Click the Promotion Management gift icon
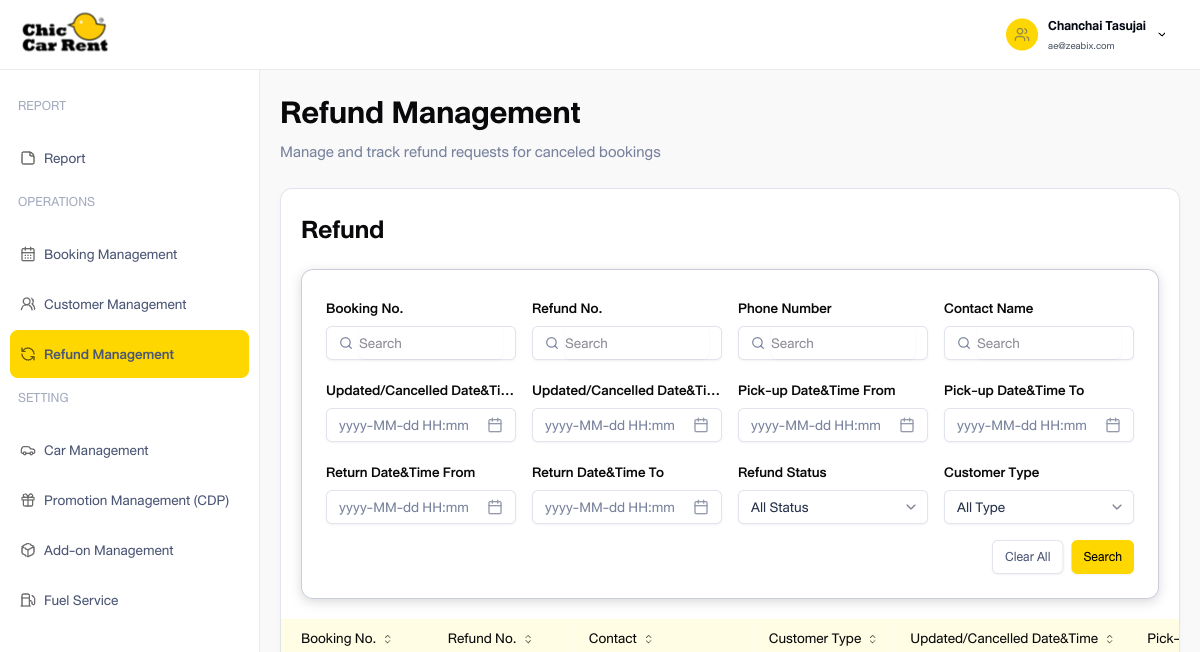The height and width of the screenshot is (652, 1200). (x=28, y=500)
